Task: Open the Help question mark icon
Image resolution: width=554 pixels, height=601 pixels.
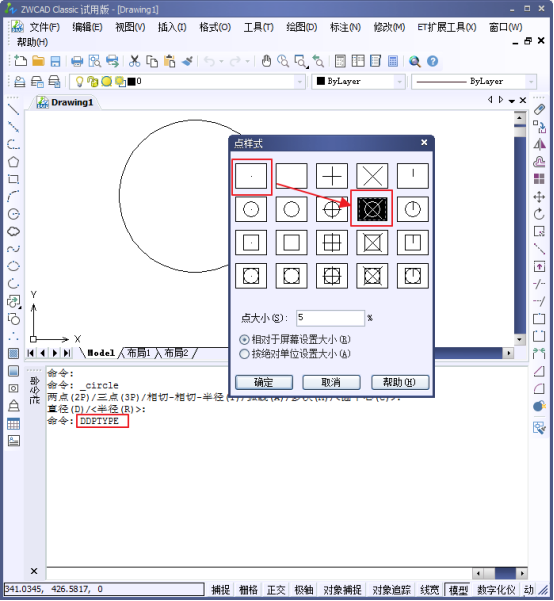Action: click(432, 61)
